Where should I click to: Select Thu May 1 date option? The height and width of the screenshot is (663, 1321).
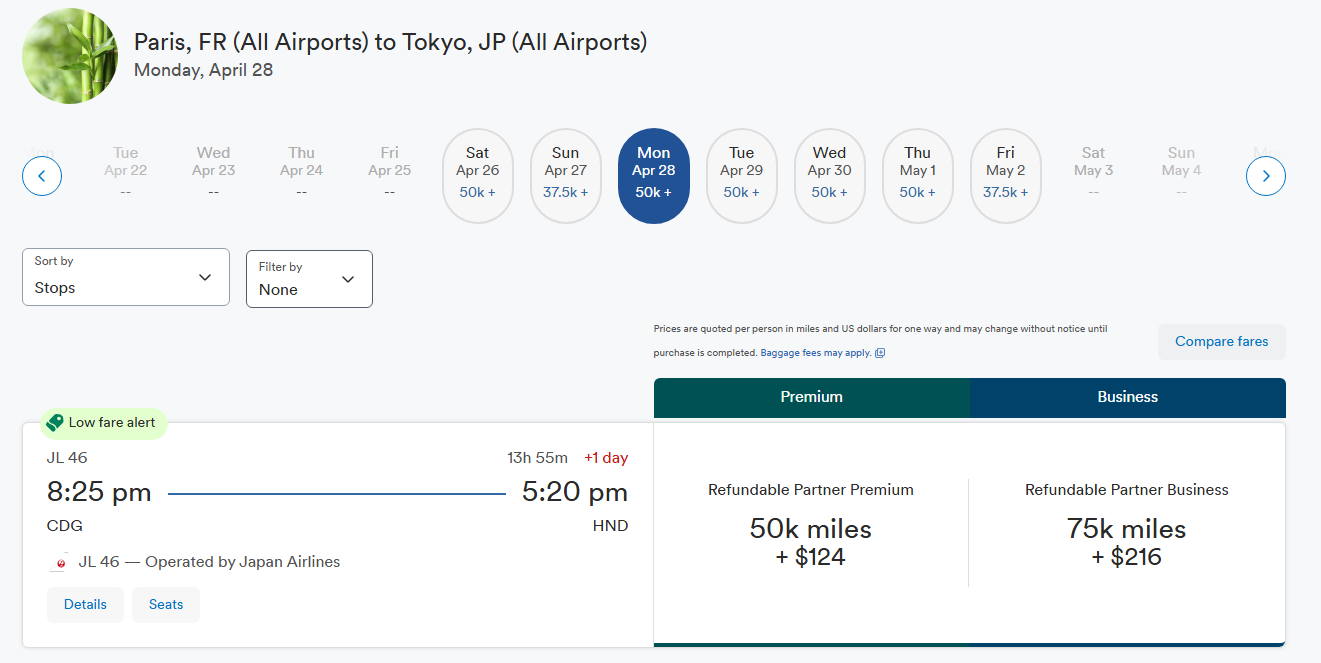pyautogui.click(x=918, y=176)
